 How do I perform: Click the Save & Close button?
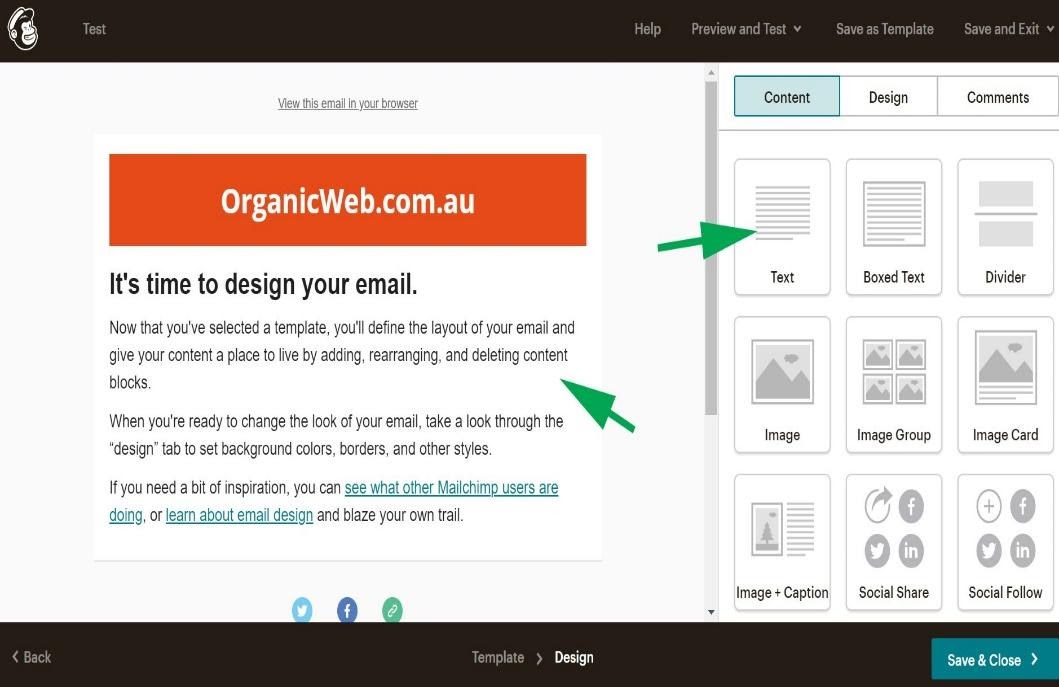click(991, 659)
